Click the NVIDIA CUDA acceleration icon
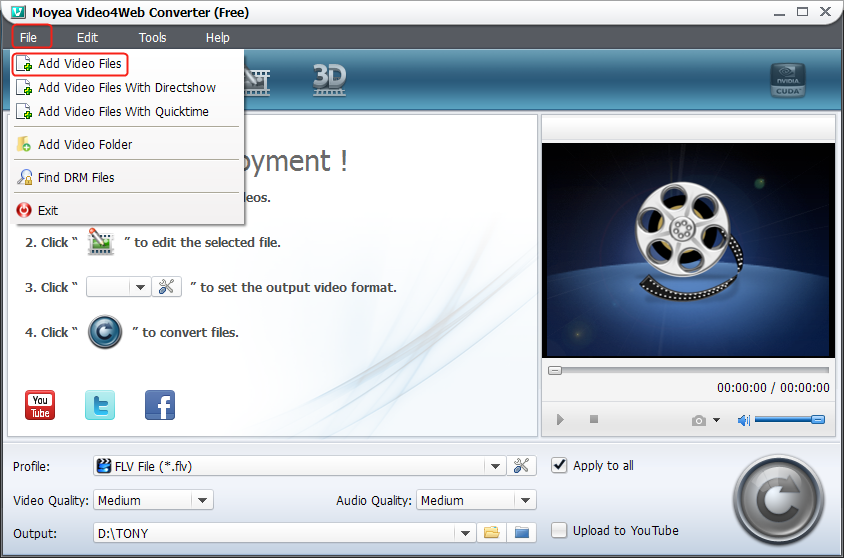Screen dimensions: 844x558 [x=788, y=80]
